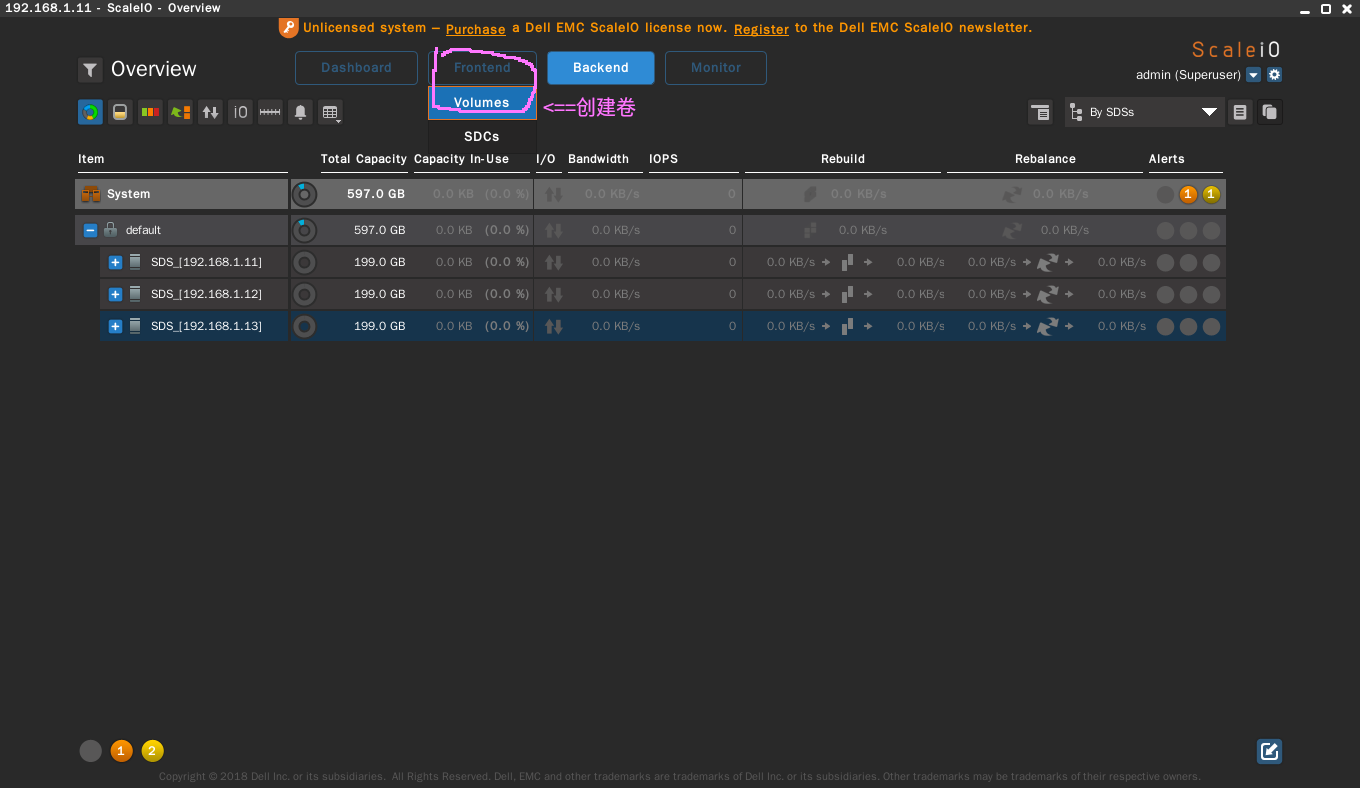The width and height of the screenshot is (1360, 788).
Task: Switch to the capacity utilization tank view icon
Action: pos(120,112)
